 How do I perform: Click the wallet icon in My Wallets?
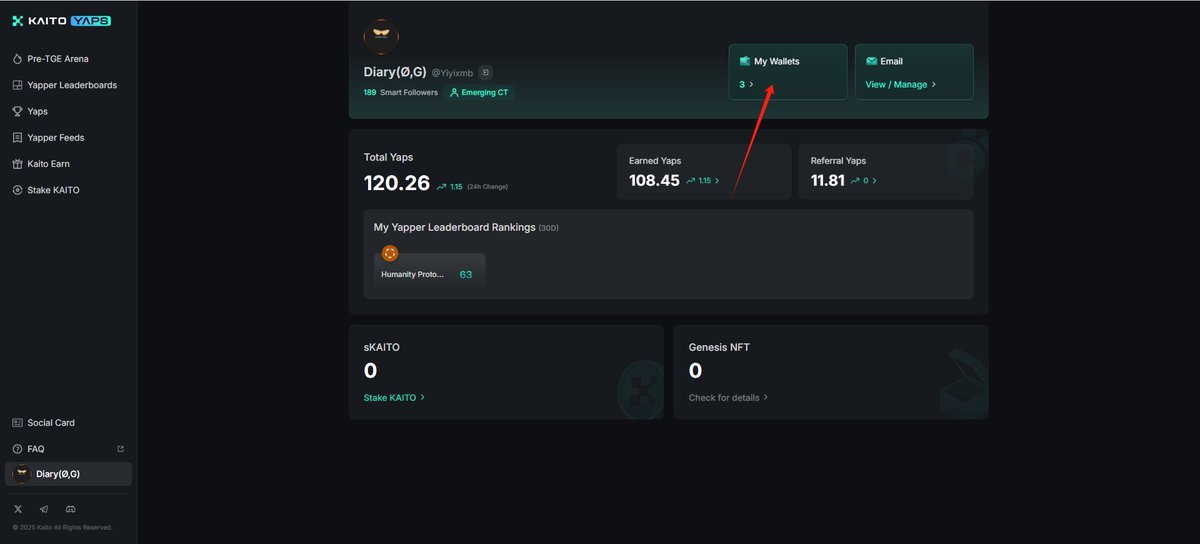[745, 61]
